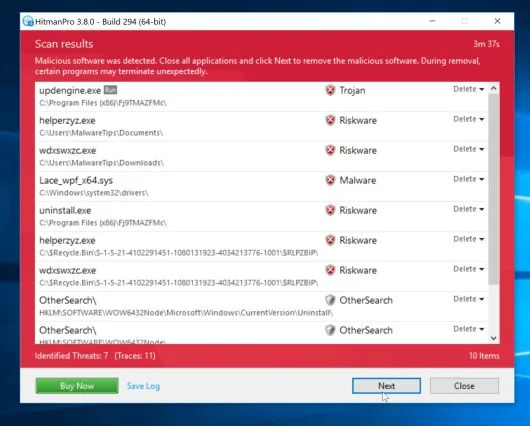Image resolution: width=530 pixels, height=426 pixels.
Task: Open Delete dropdown for Recycle.Bin helperzyz.exe
Action: tap(468, 239)
